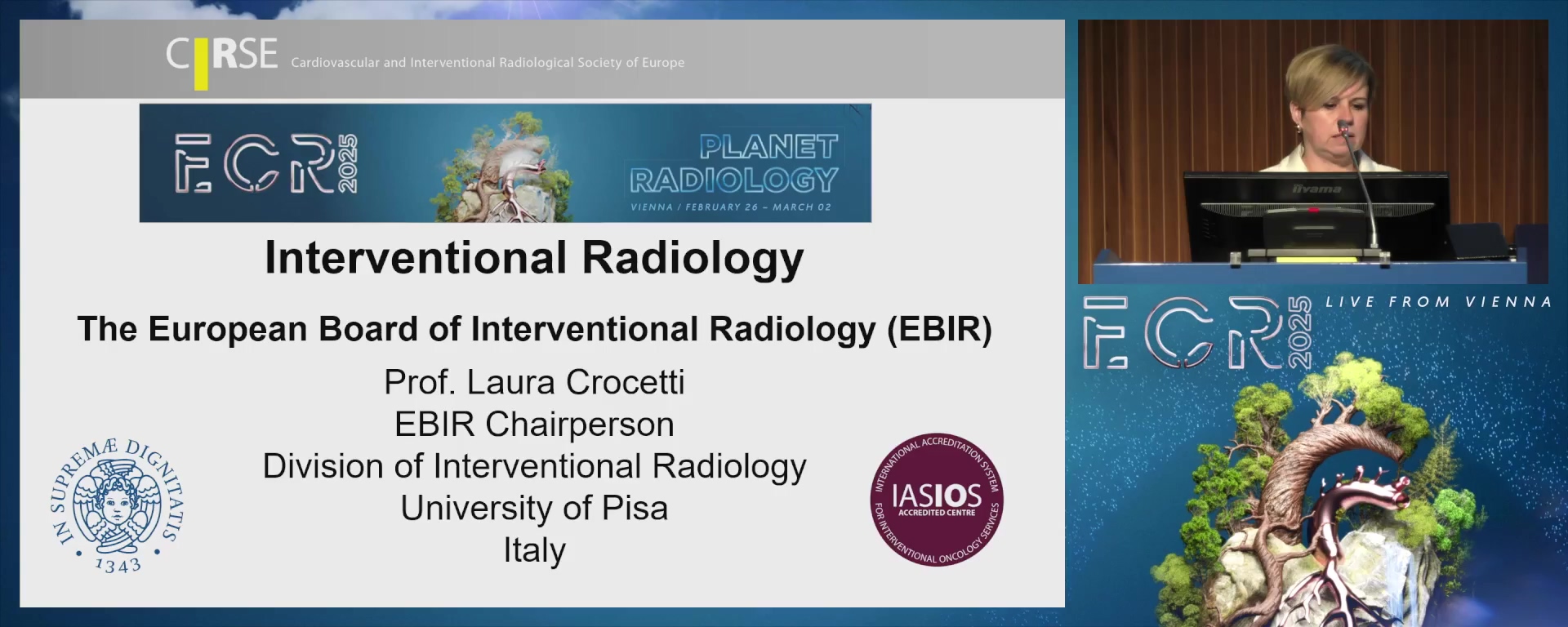Click the IASIOS Accredited Centre badge
The height and width of the screenshot is (627, 1568).
click(937, 500)
